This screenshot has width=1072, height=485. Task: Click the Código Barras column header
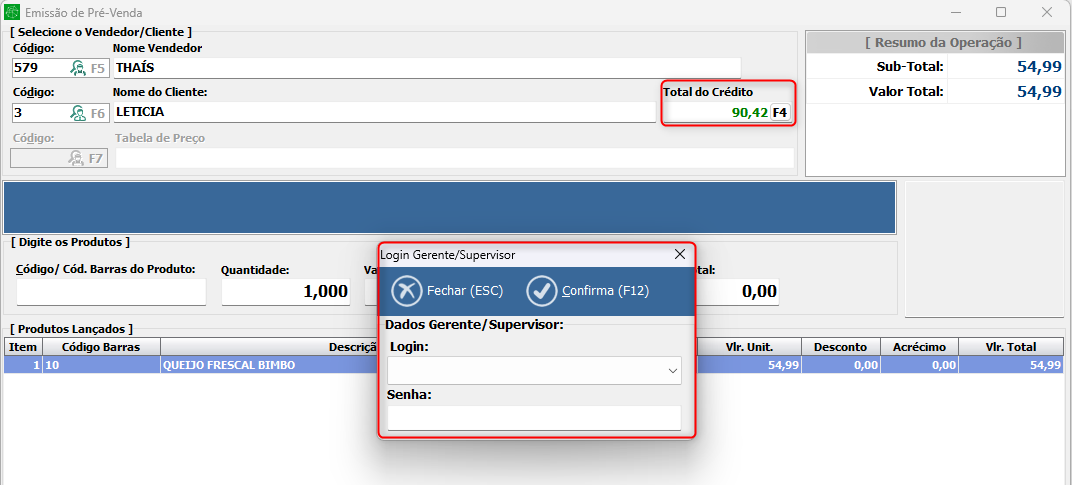pyautogui.click(x=100, y=347)
